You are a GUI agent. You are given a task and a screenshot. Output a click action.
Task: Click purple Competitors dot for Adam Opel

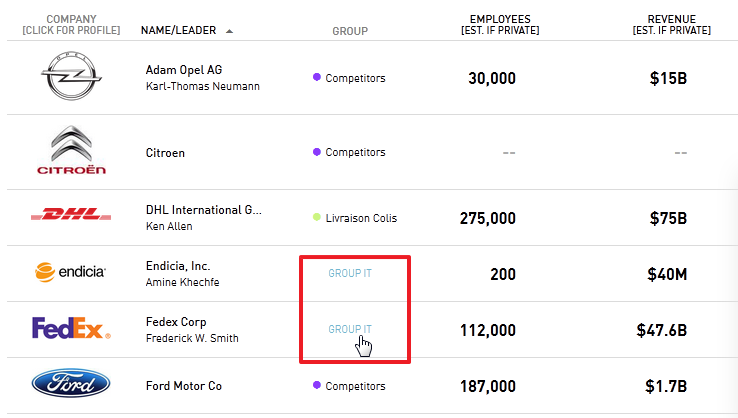(317, 77)
